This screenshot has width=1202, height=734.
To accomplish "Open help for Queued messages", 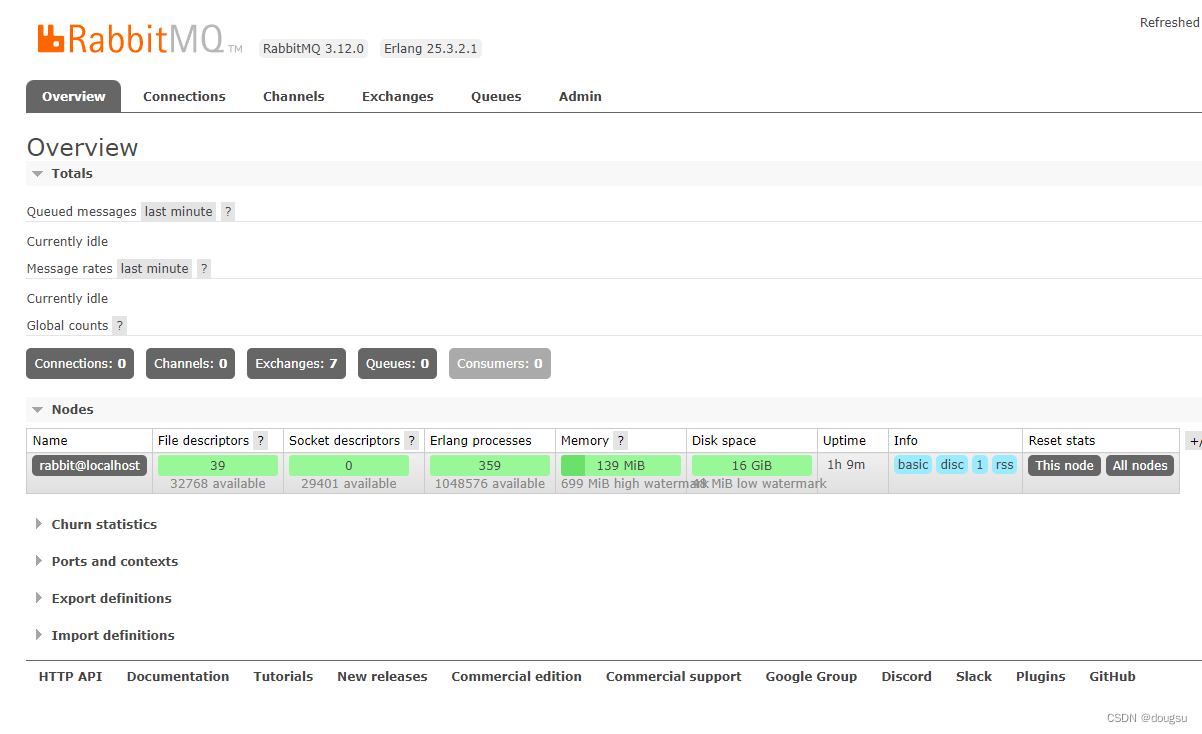I will (228, 212).
